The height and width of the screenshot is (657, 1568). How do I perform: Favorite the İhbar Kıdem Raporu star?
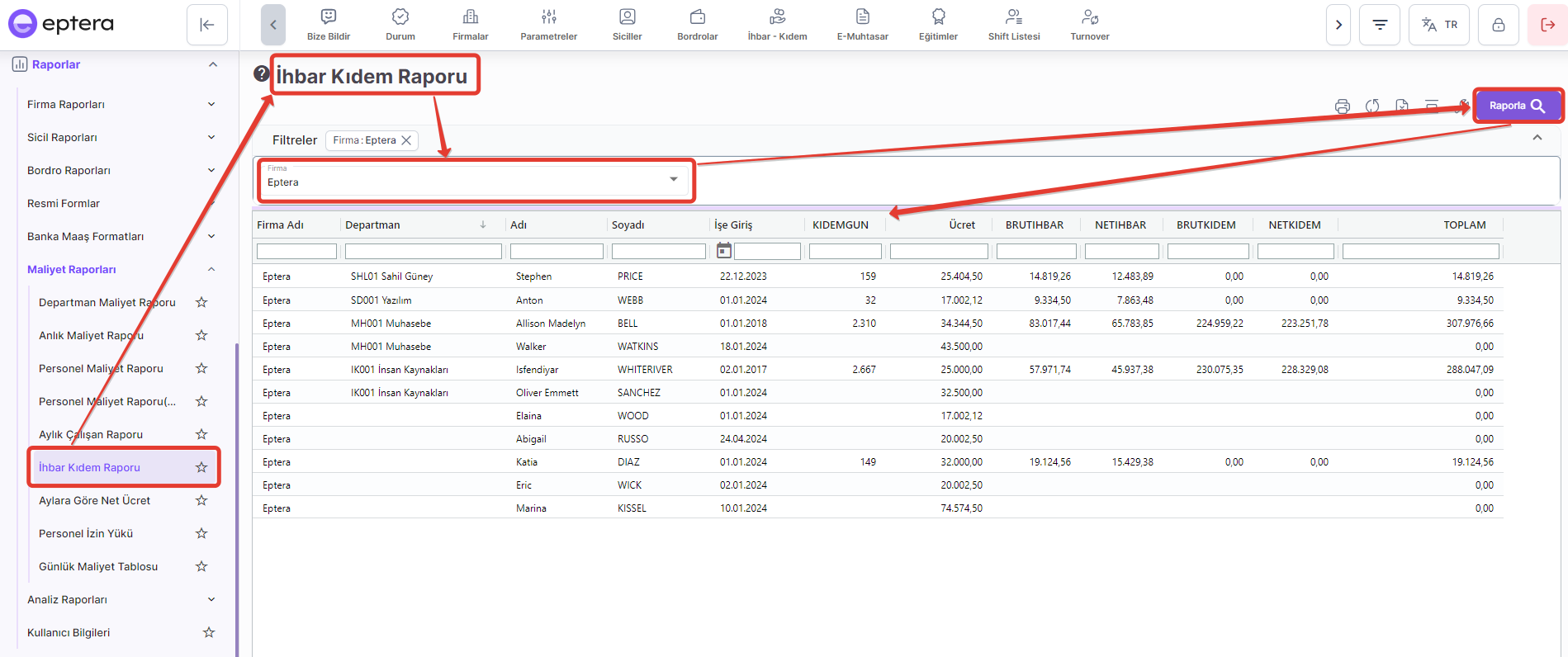[x=201, y=467]
